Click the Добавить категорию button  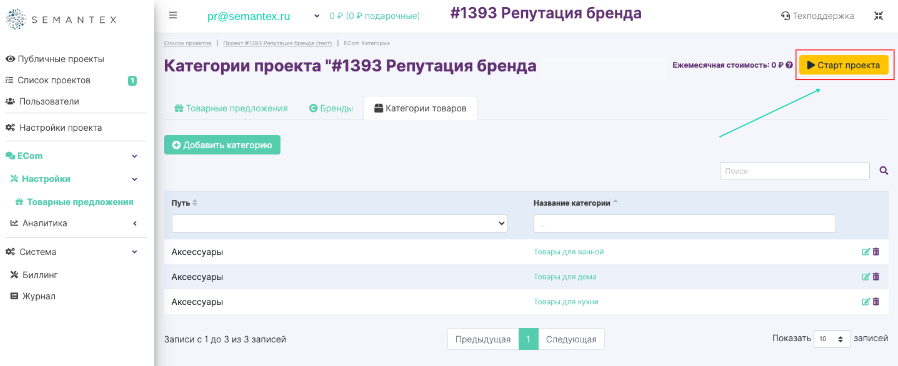(x=222, y=145)
